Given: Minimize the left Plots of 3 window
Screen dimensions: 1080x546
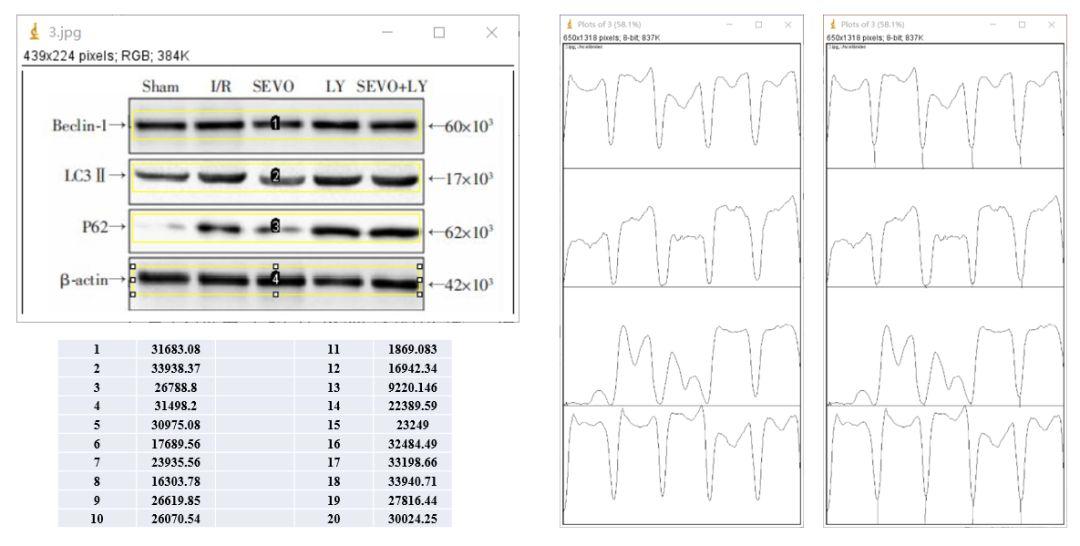Looking at the screenshot, I should (729, 25).
